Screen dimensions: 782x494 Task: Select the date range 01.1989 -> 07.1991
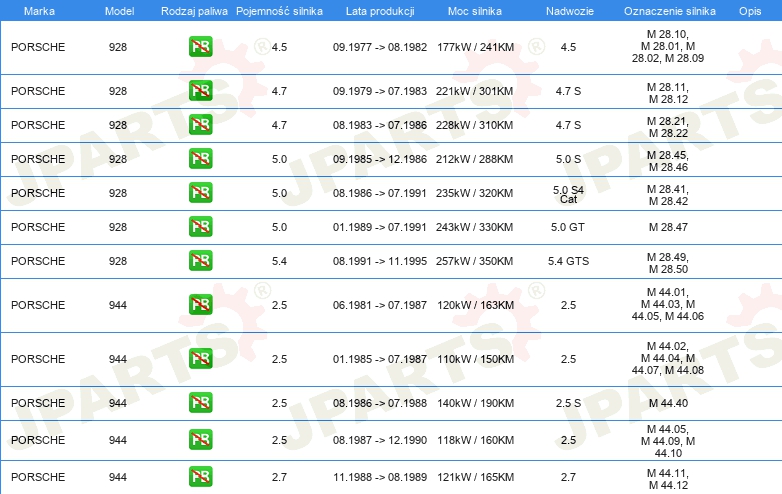[x=380, y=227]
